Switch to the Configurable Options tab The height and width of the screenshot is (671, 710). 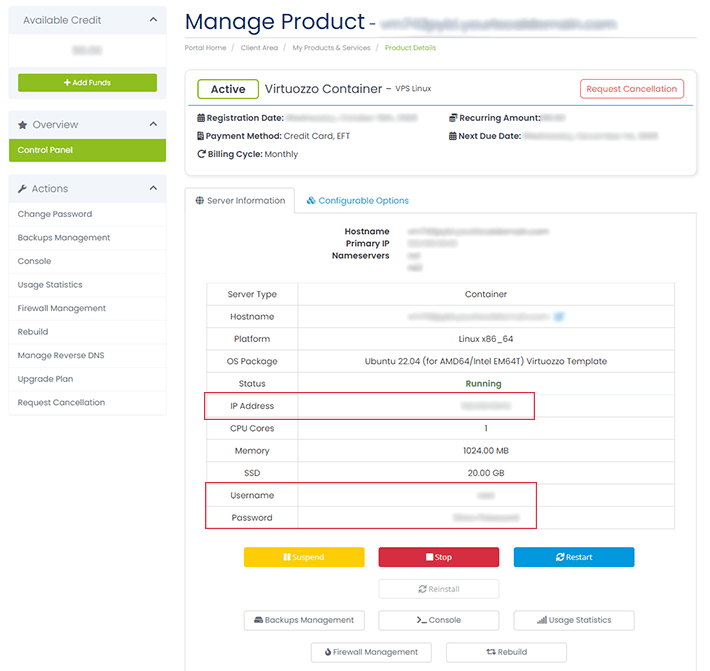point(358,201)
